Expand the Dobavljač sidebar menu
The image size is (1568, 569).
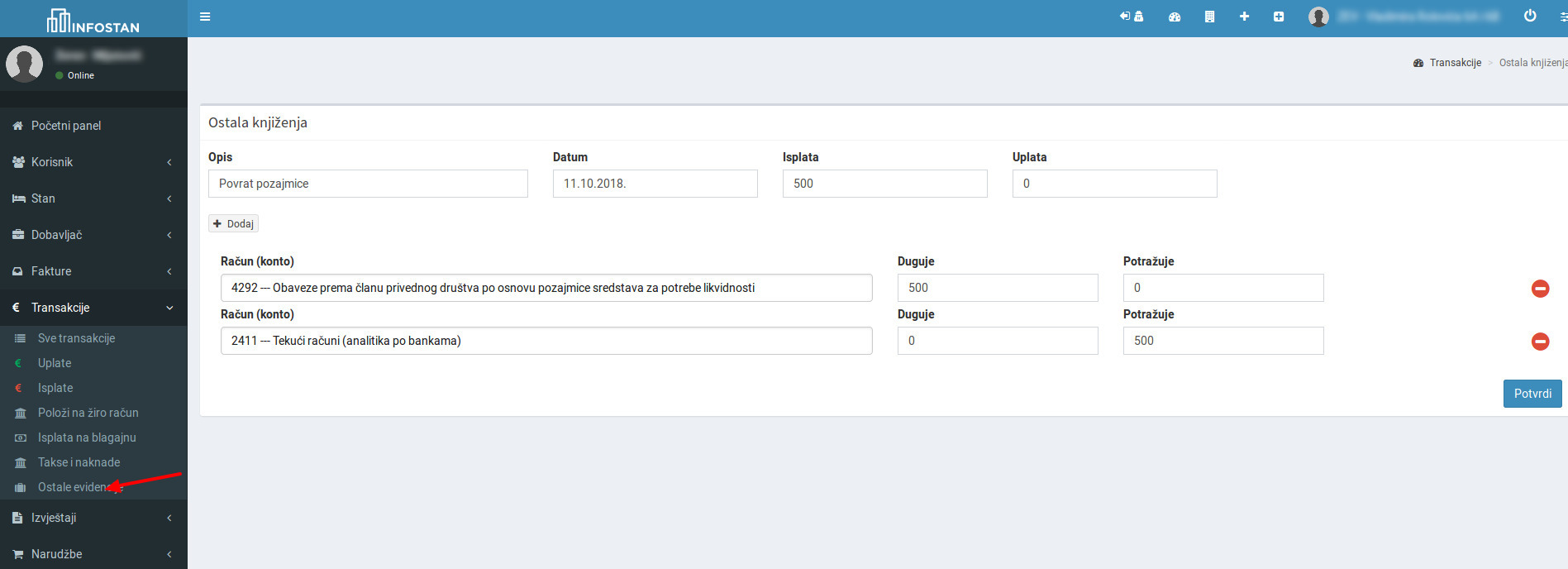click(93, 235)
